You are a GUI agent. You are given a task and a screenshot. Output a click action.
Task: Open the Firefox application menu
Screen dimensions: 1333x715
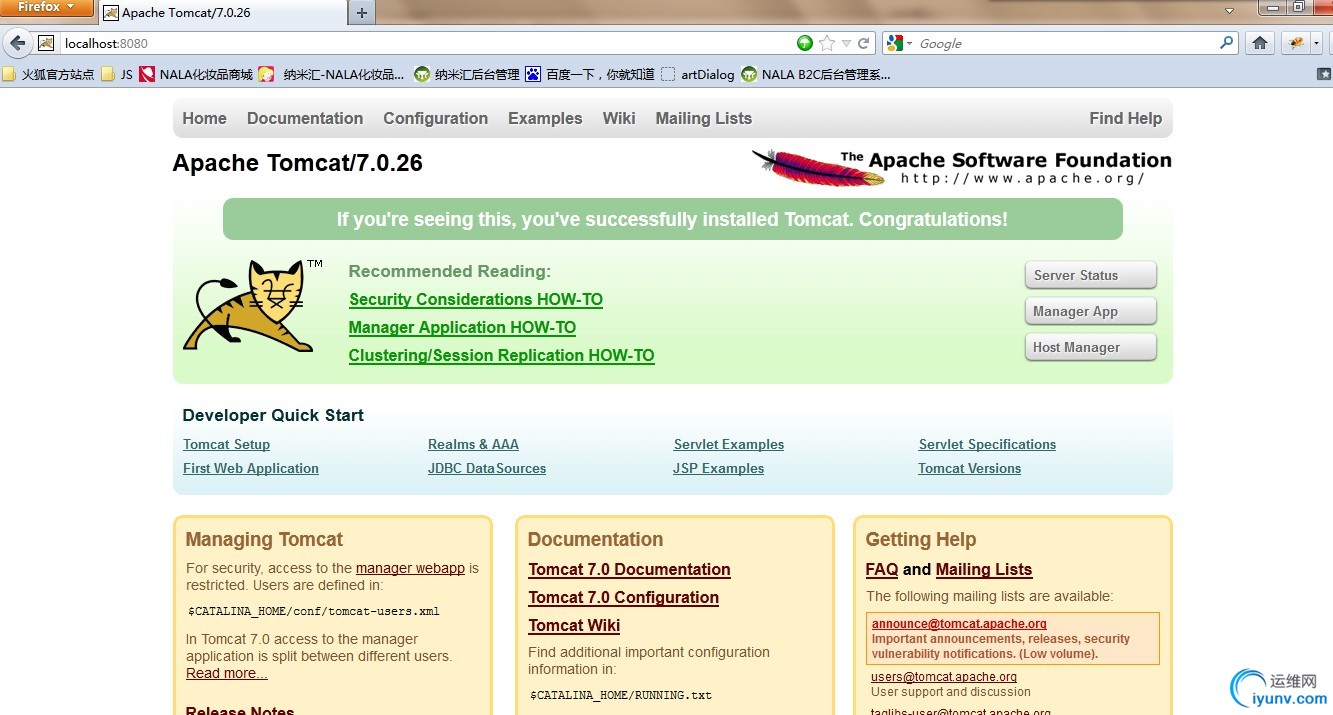point(46,8)
